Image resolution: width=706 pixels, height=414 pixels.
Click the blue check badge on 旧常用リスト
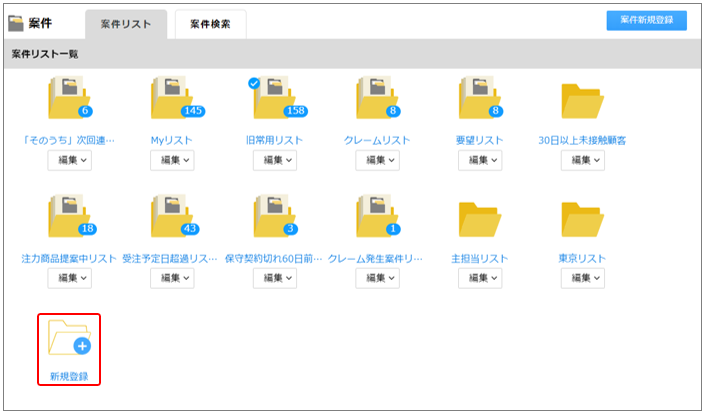pos(254,83)
